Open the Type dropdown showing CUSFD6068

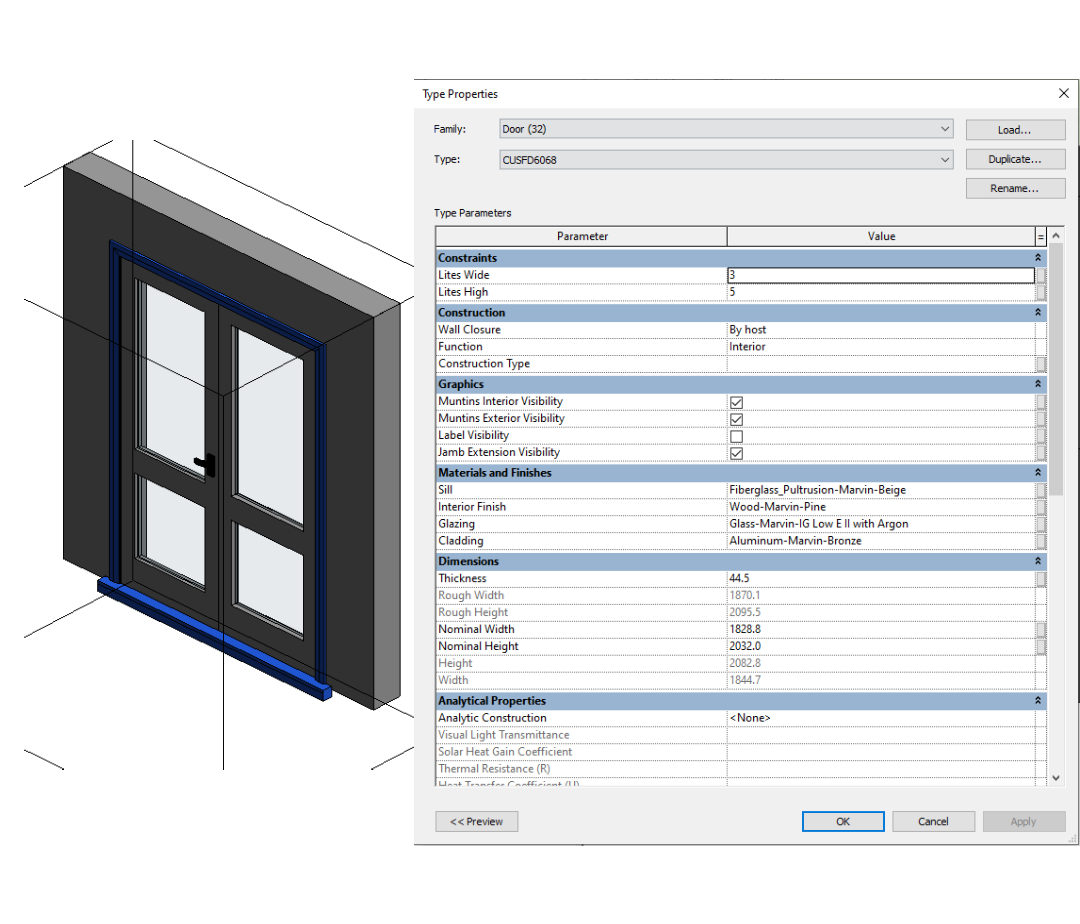point(725,159)
